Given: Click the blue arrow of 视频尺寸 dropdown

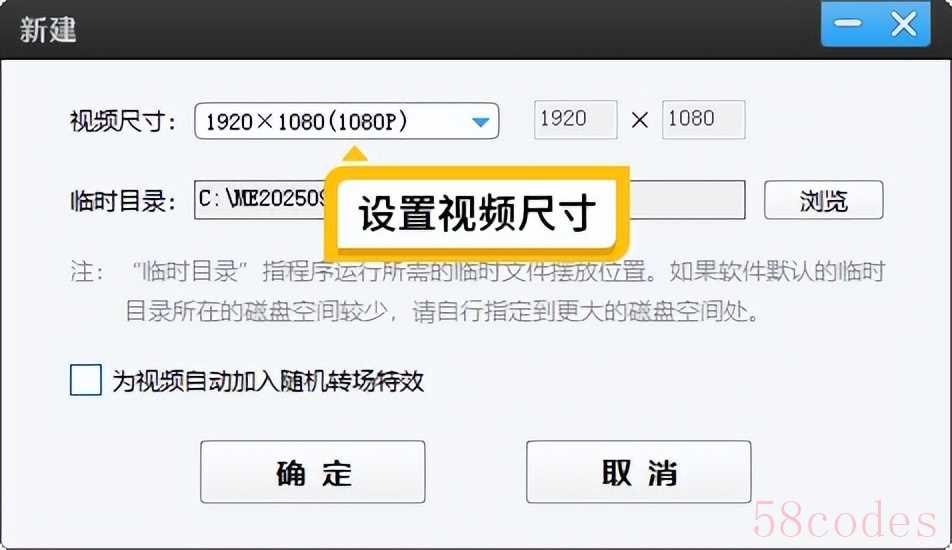Looking at the screenshot, I should [480, 122].
